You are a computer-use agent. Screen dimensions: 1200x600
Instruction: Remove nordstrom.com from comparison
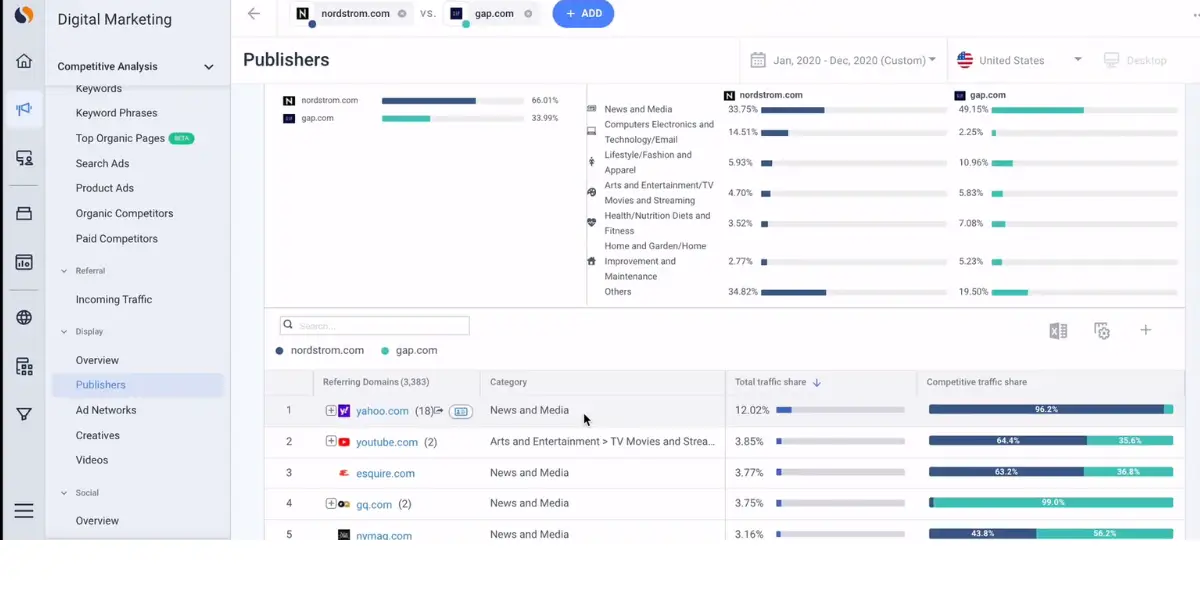point(402,14)
